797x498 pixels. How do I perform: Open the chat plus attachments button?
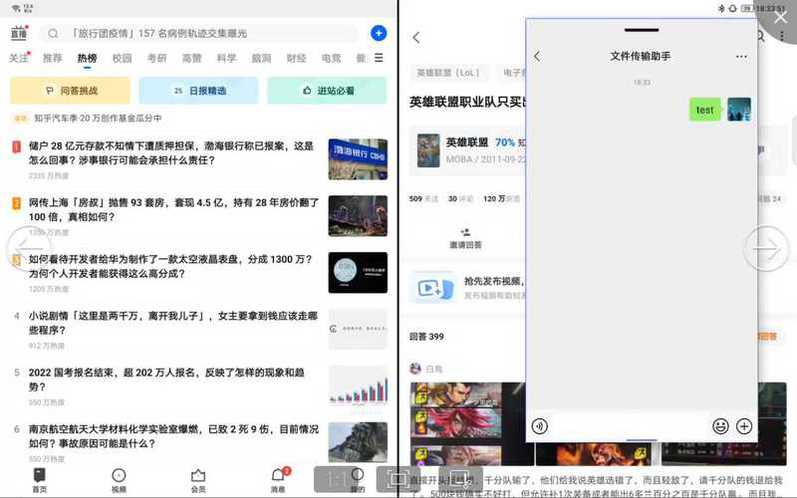coord(744,426)
